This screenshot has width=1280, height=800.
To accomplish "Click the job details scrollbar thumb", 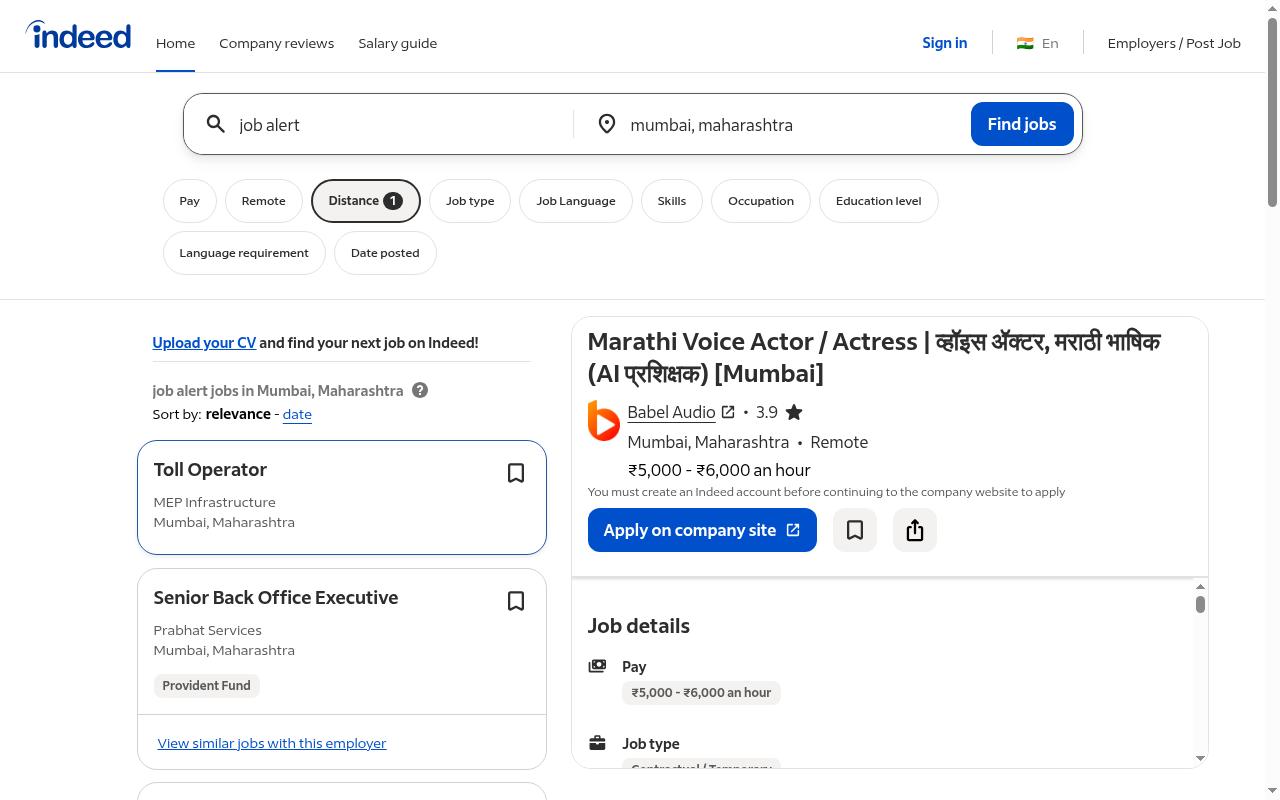I will pos(1200,604).
